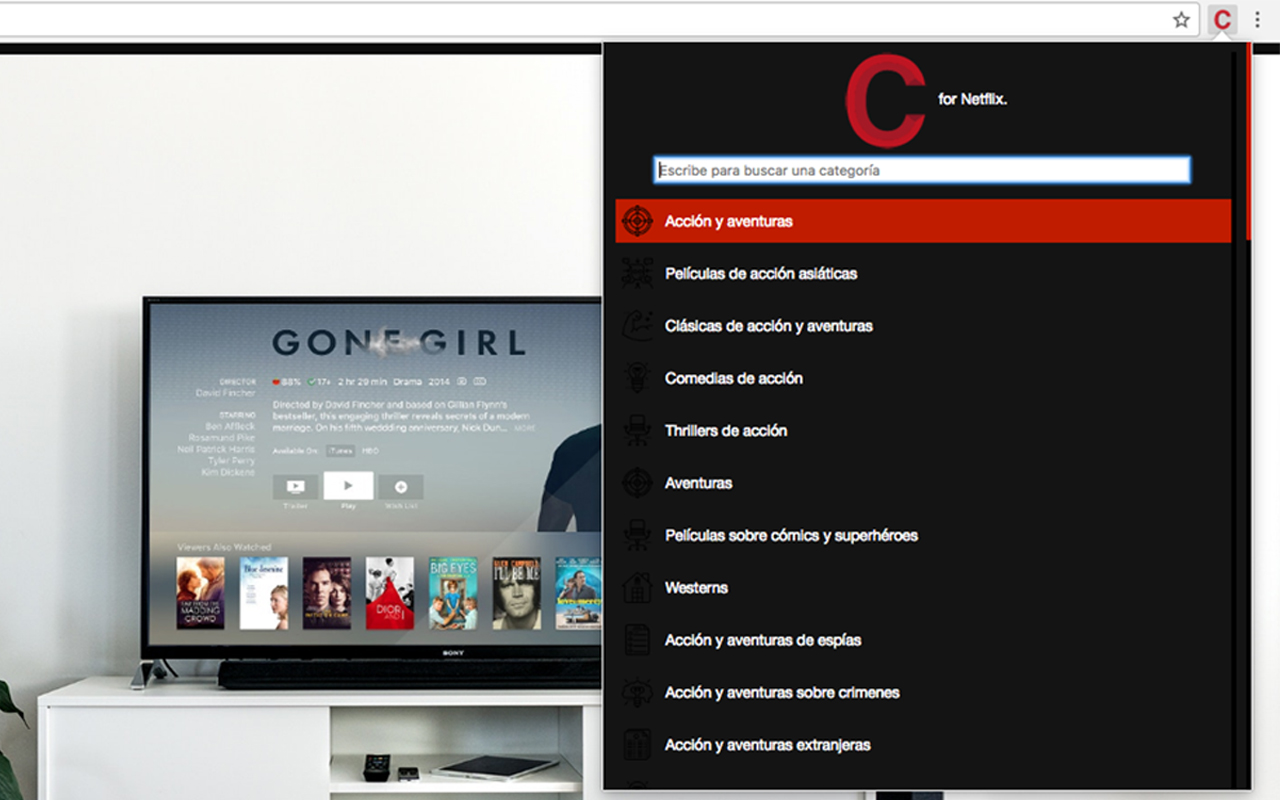Click the Dior and I red poster
This screenshot has width=1280, height=800.
[x=390, y=593]
